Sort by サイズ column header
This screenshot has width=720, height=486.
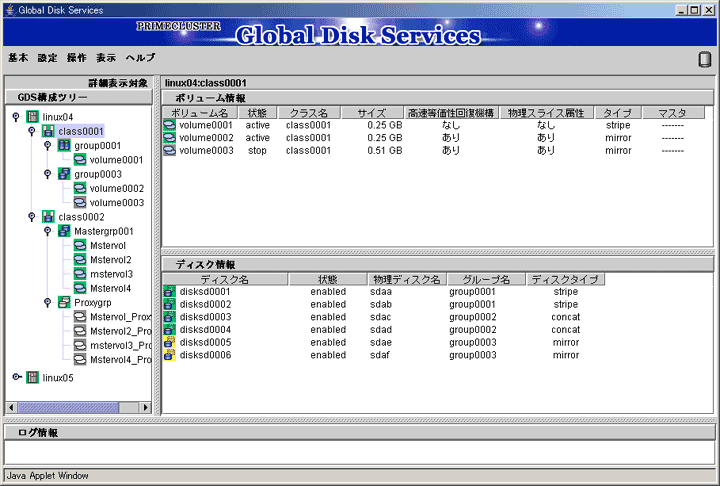coord(372,113)
